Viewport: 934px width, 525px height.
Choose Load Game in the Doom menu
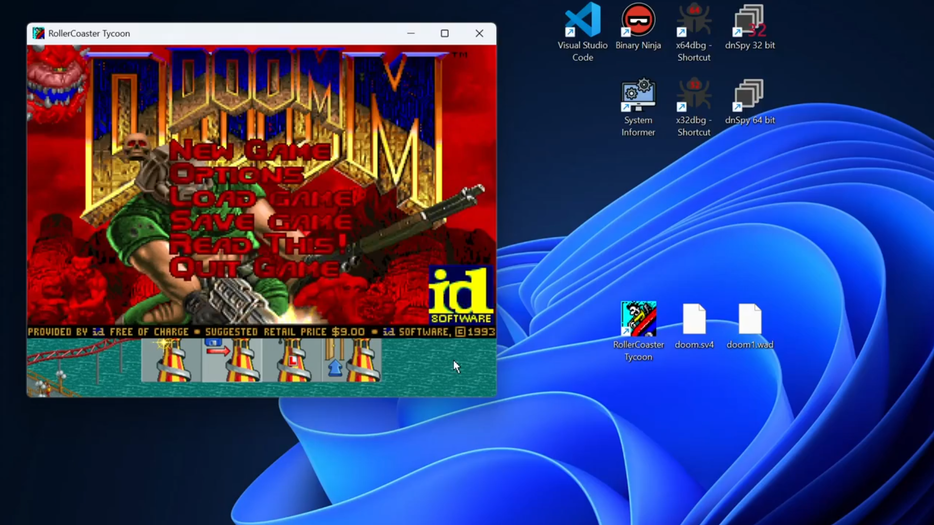pyautogui.click(x=261, y=197)
